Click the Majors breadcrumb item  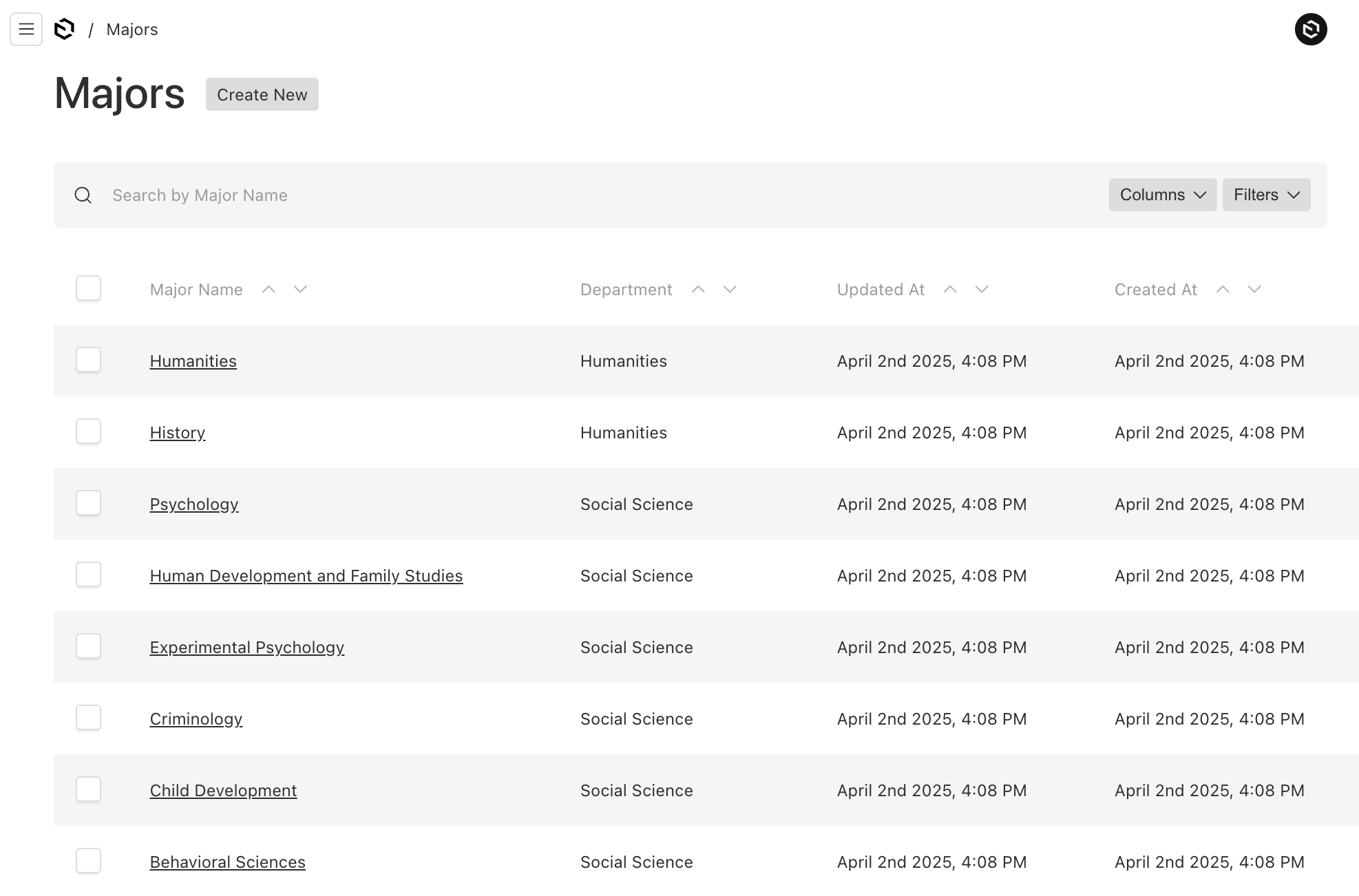click(132, 30)
